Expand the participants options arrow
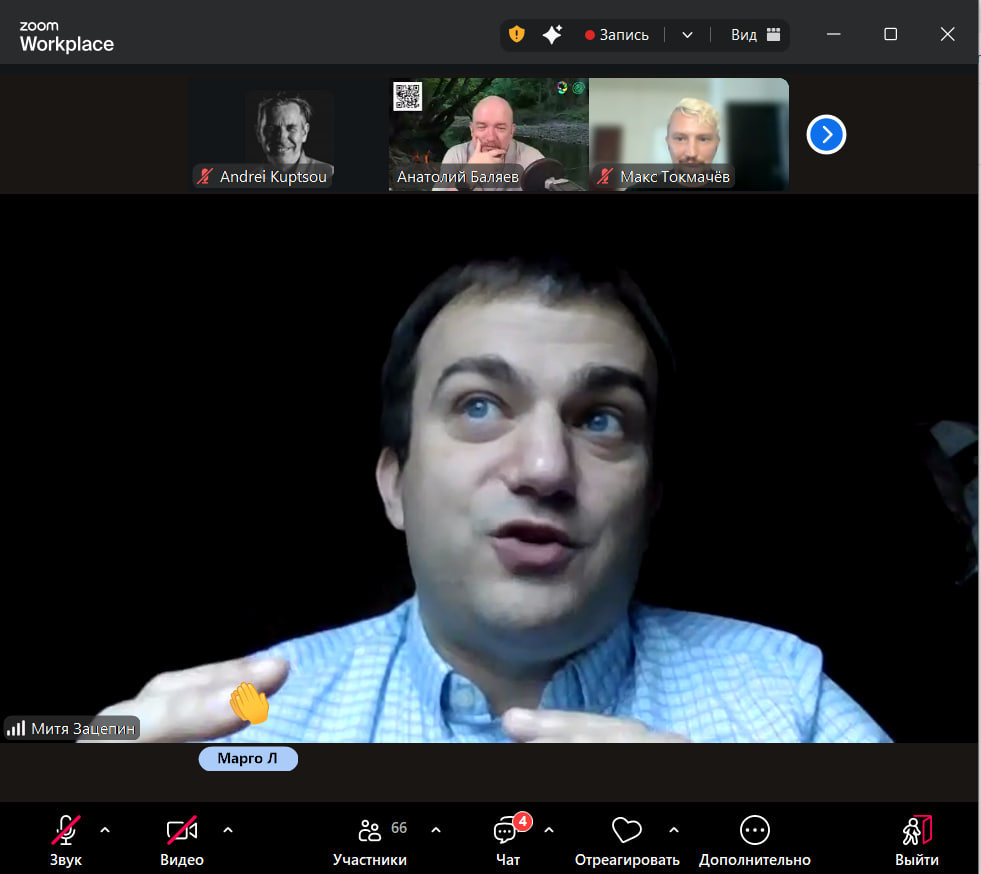The image size is (981, 874). (x=435, y=829)
